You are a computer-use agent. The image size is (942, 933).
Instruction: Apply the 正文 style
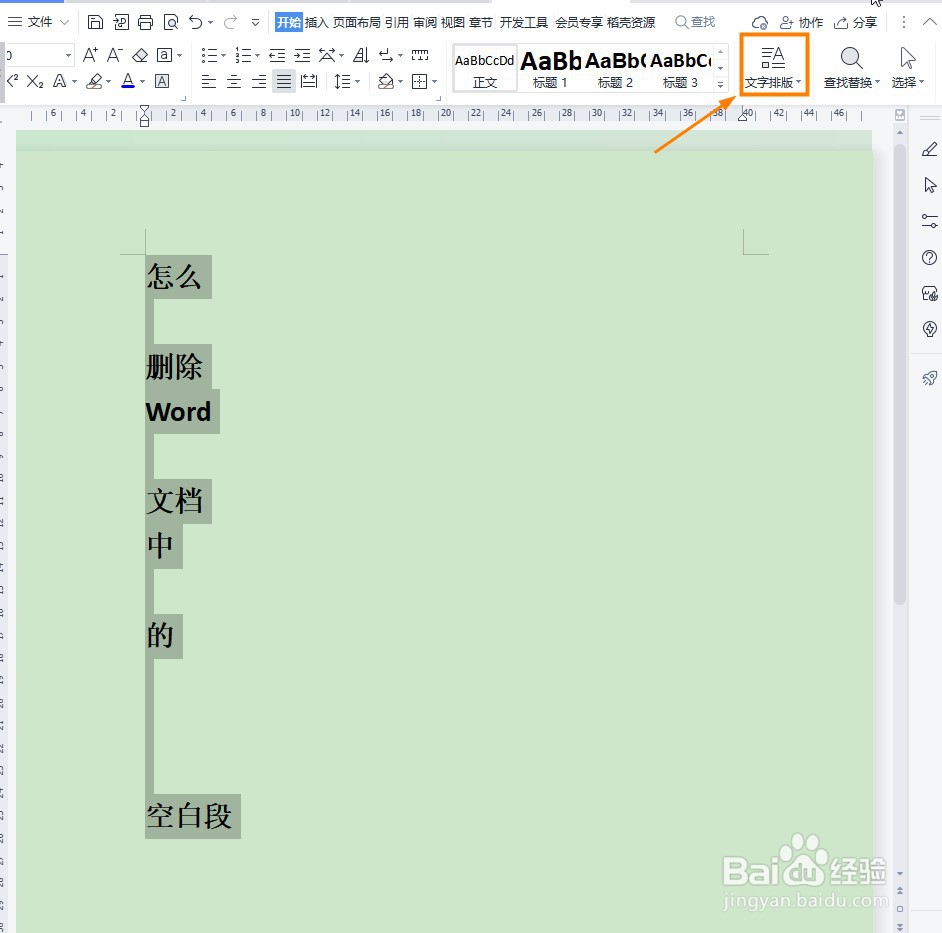[x=485, y=68]
